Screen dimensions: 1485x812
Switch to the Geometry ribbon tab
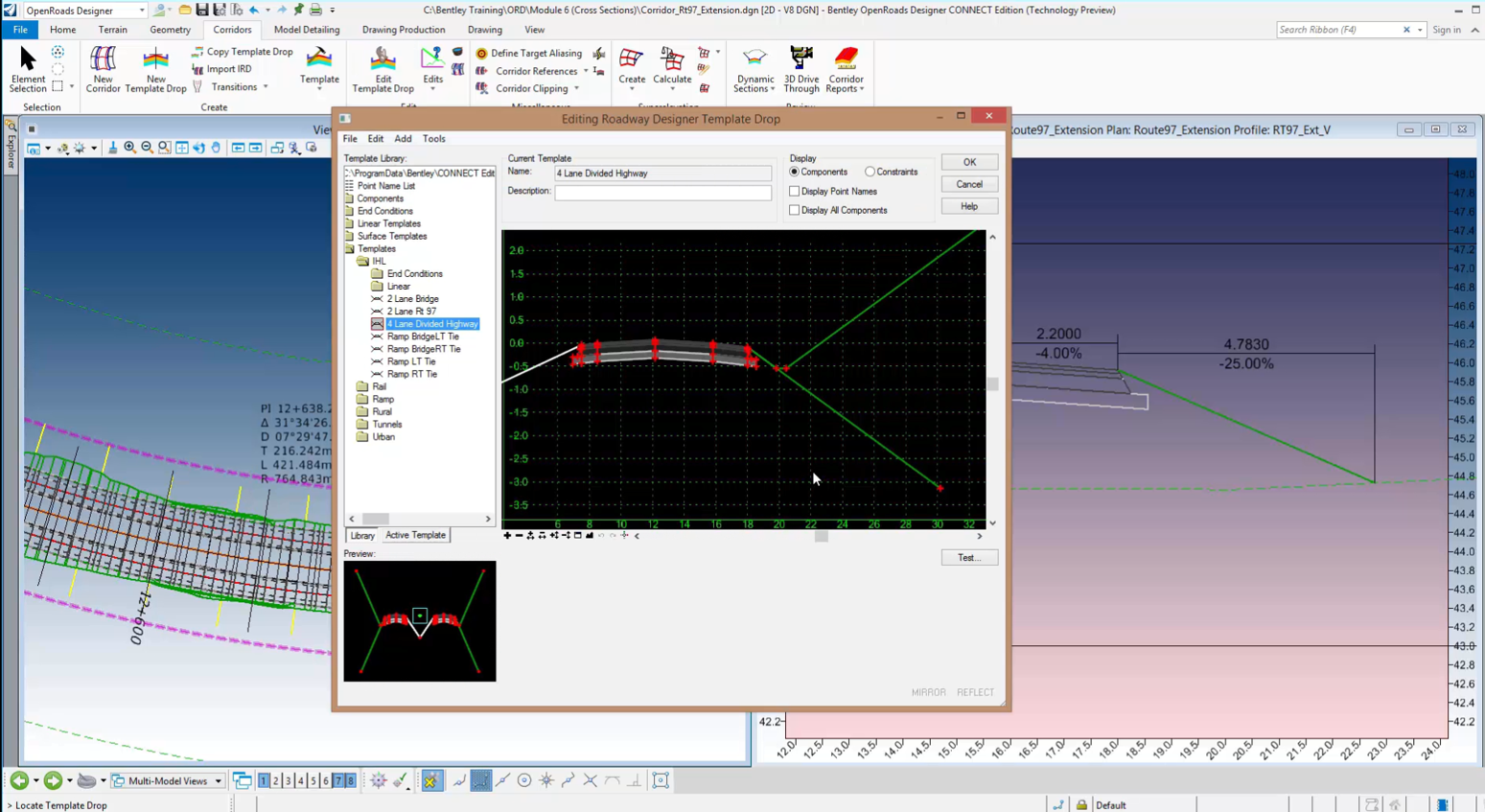pos(170,30)
